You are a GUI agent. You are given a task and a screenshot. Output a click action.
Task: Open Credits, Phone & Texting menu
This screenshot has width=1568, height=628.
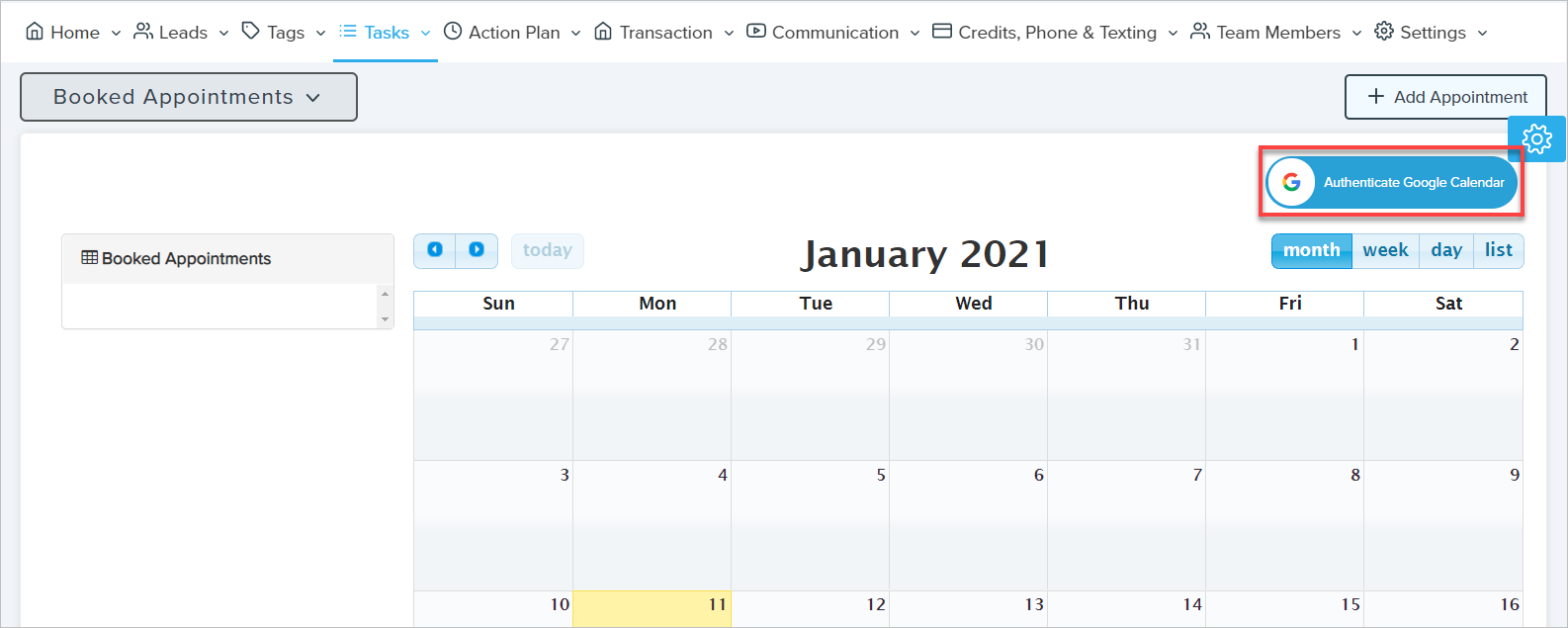(x=1056, y=32)
